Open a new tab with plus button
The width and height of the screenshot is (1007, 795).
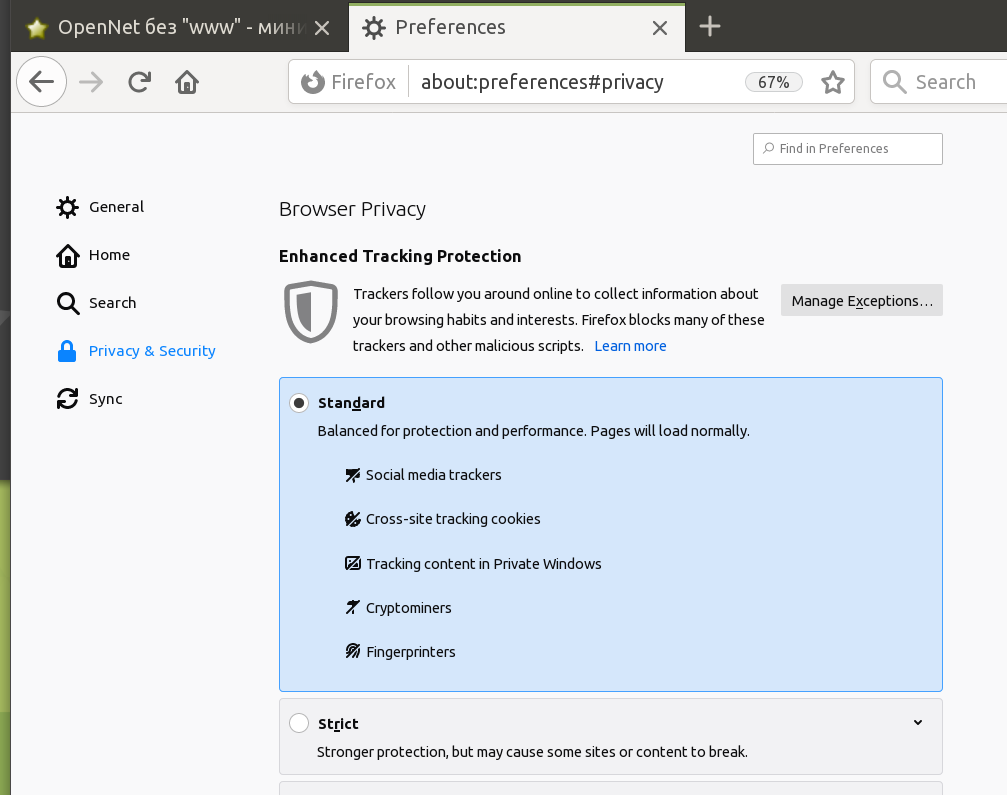coord(710,27)
